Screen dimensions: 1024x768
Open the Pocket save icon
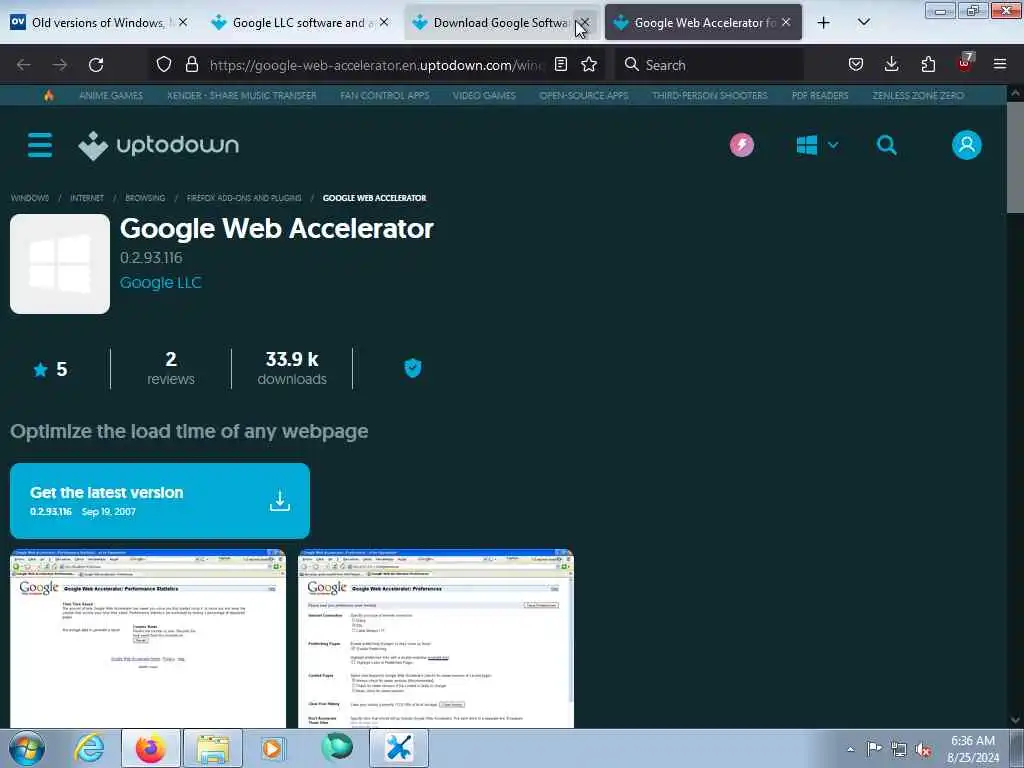pos(856,64)
